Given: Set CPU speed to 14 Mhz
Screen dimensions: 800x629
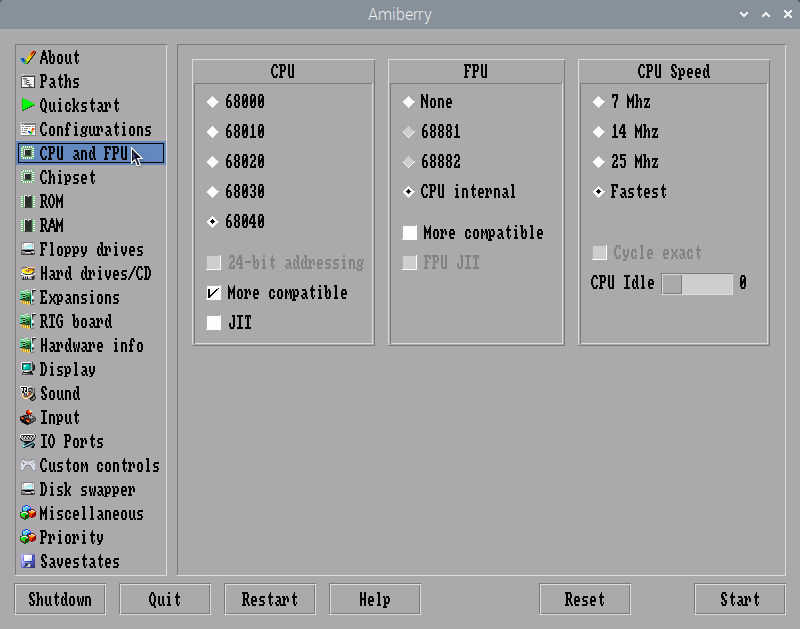Looking at the screenshot, I should click(626, 132).
